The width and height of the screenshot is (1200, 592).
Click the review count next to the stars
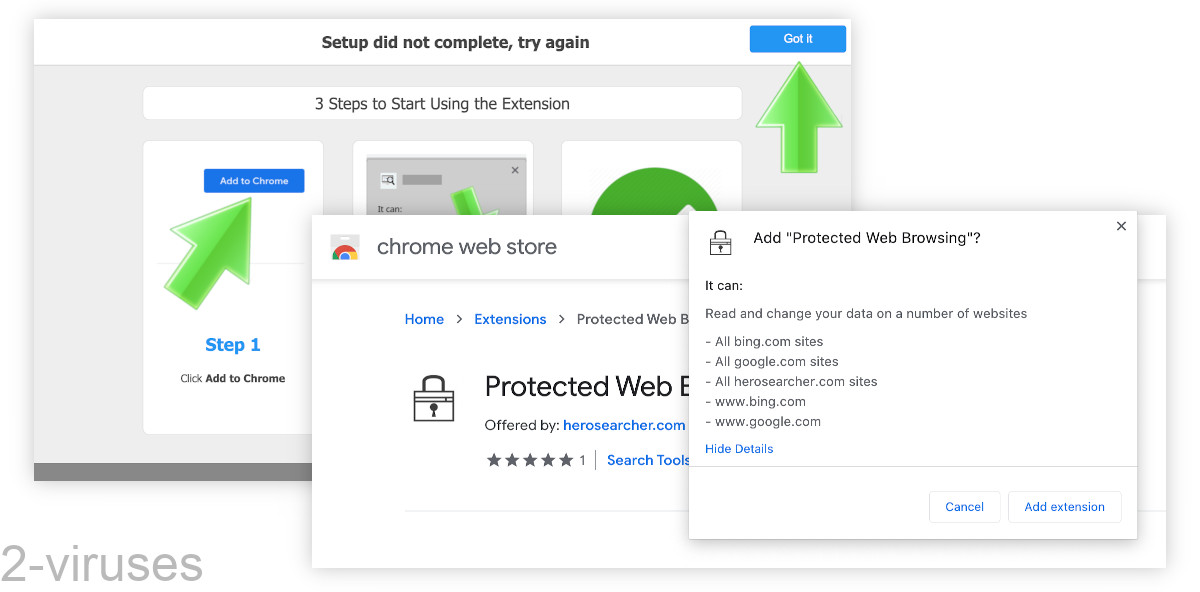581,460
